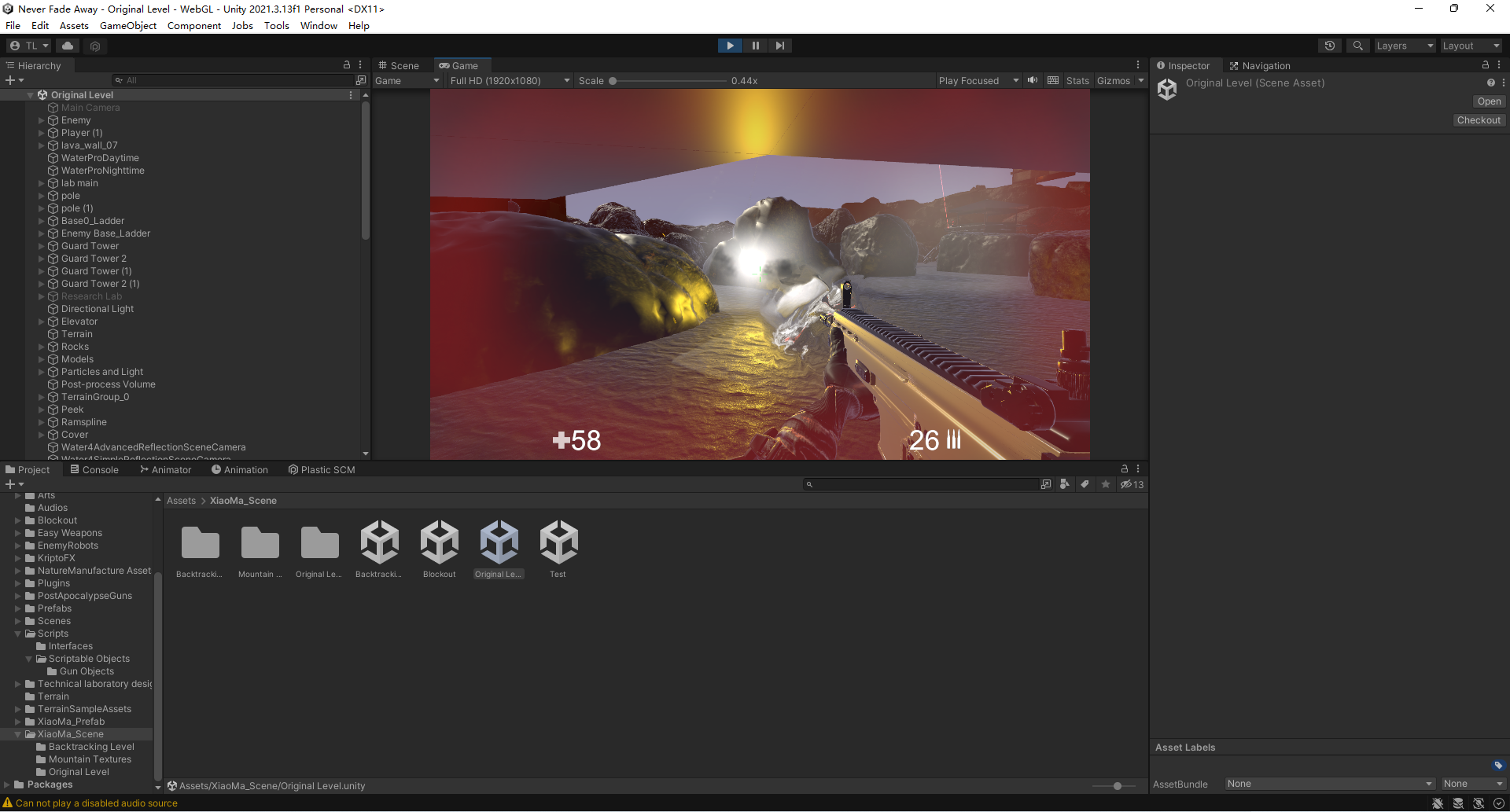Click the Checkout button
1510x812 pixels.
(1478, 120)
